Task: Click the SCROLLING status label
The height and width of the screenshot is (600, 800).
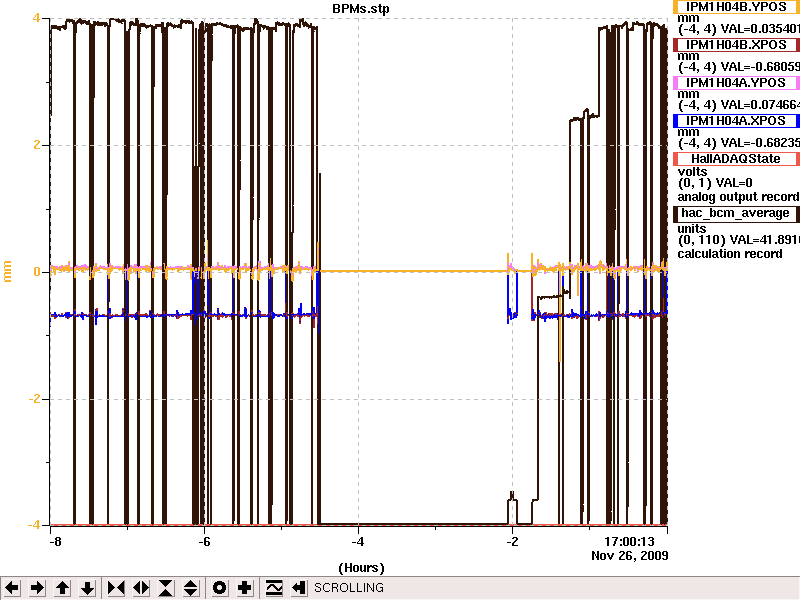Action: pyautogui.click(x=349, y=588)
